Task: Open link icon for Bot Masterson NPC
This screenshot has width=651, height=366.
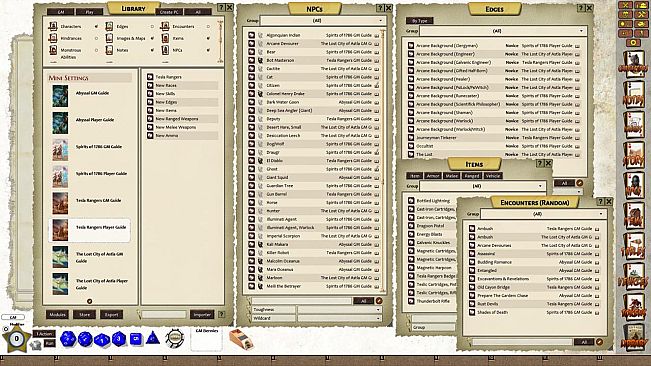Action: click(x=252, y=60)
